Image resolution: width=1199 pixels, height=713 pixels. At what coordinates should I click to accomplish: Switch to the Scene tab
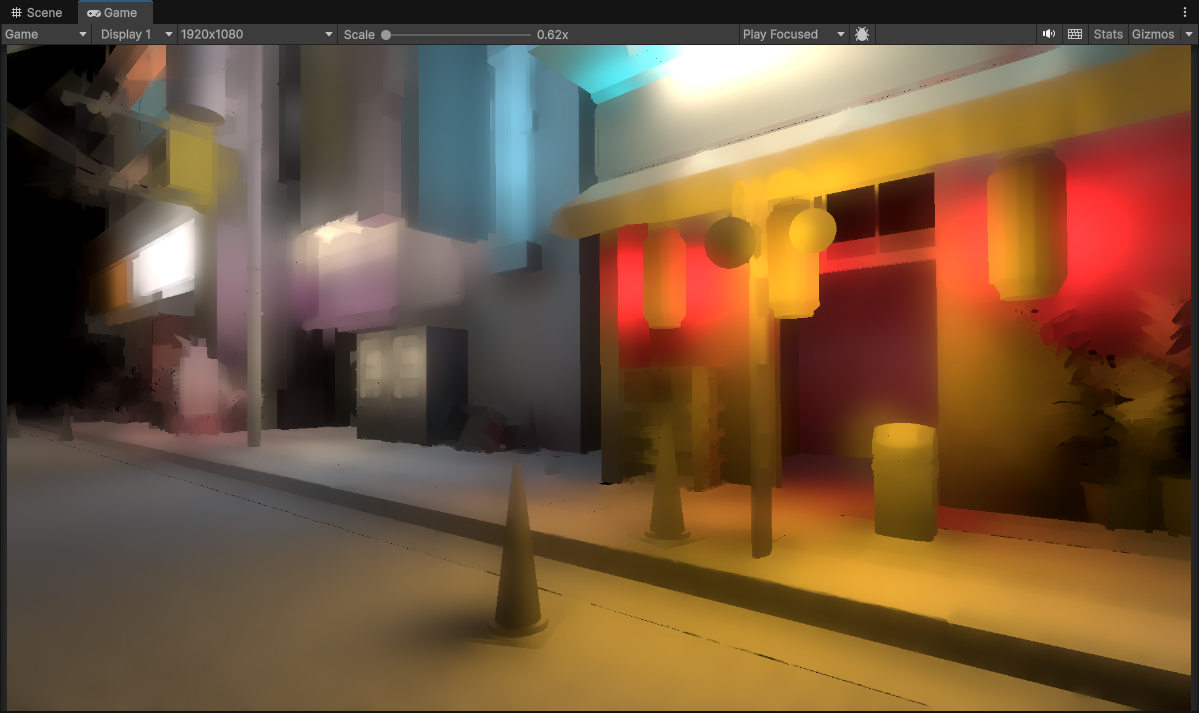pyautogui.click(x=37, y=13)
